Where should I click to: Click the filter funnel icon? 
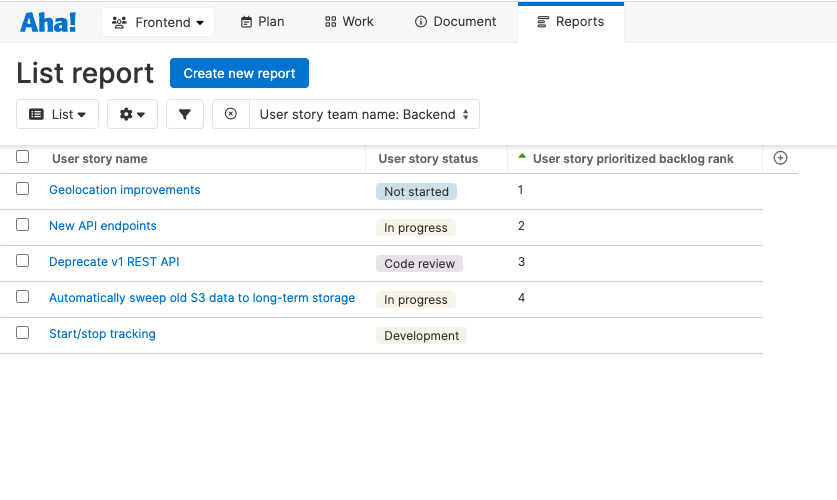(x=185, y=114)
